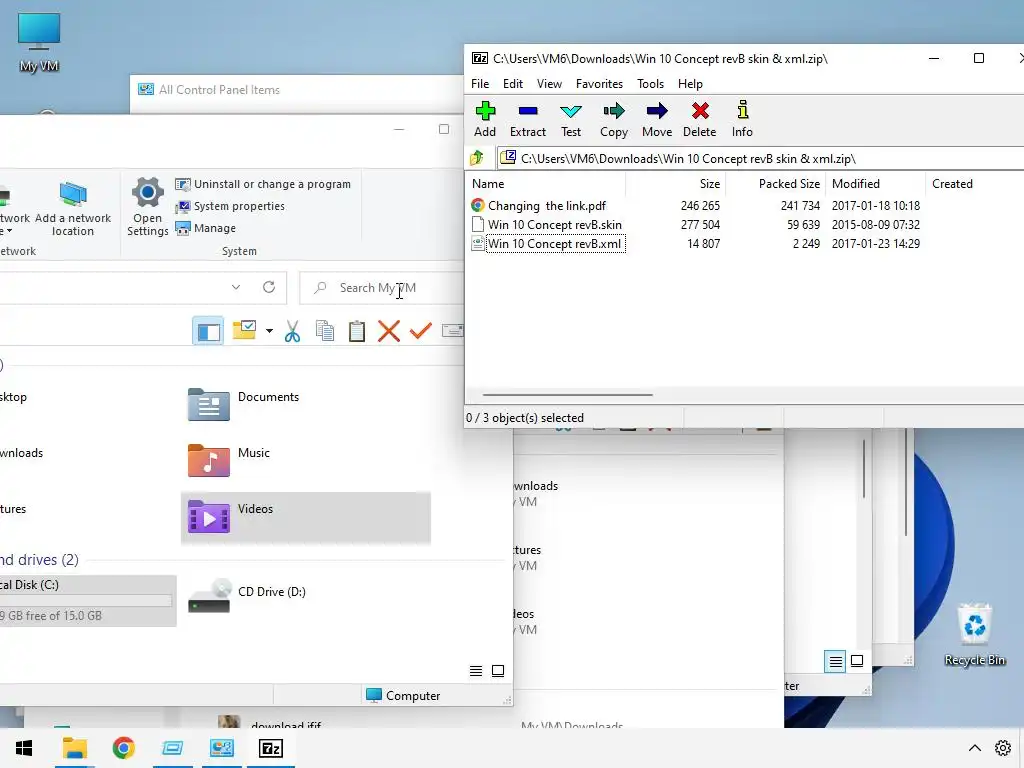Run Test on the archive in 7-Zip
1024x768 pixels.
coord(571,120)
